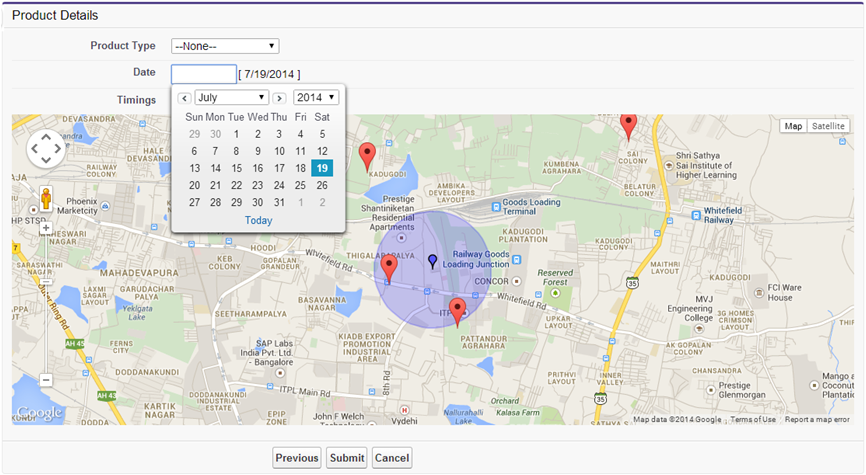This screenshot has height=475, width=866.
Task: Select July 12 in the calendar
Action: tap(322, 151)
